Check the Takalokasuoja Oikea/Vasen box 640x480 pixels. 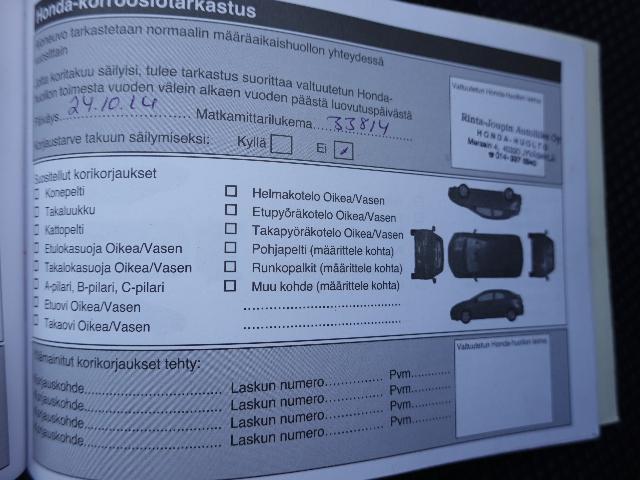pos(37,267)
